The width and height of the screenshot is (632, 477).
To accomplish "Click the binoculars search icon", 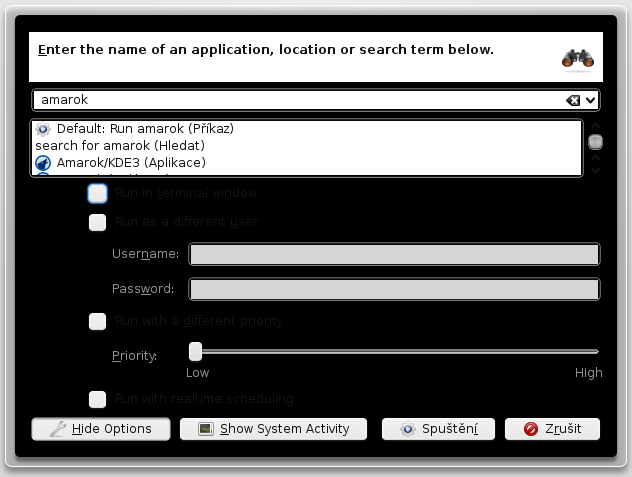I will click(x=578, y=58).
